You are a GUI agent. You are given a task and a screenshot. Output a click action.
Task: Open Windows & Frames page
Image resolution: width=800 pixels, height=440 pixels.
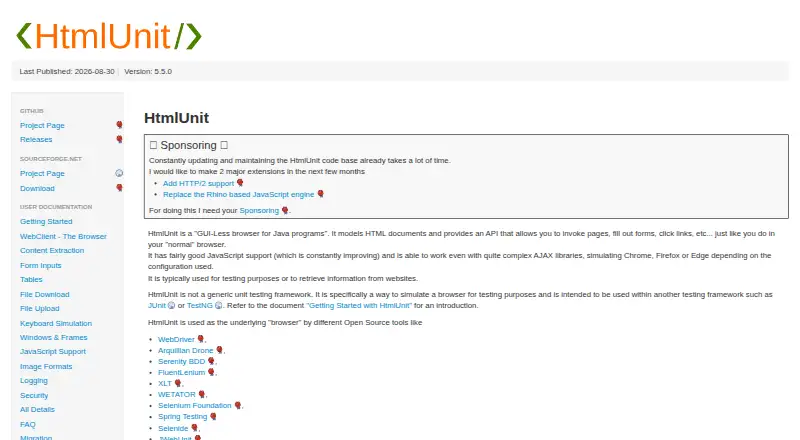54,337
